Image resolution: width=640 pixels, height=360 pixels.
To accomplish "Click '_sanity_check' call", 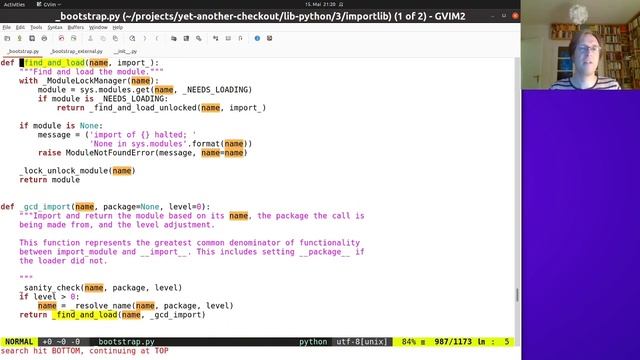I will 49,288.
